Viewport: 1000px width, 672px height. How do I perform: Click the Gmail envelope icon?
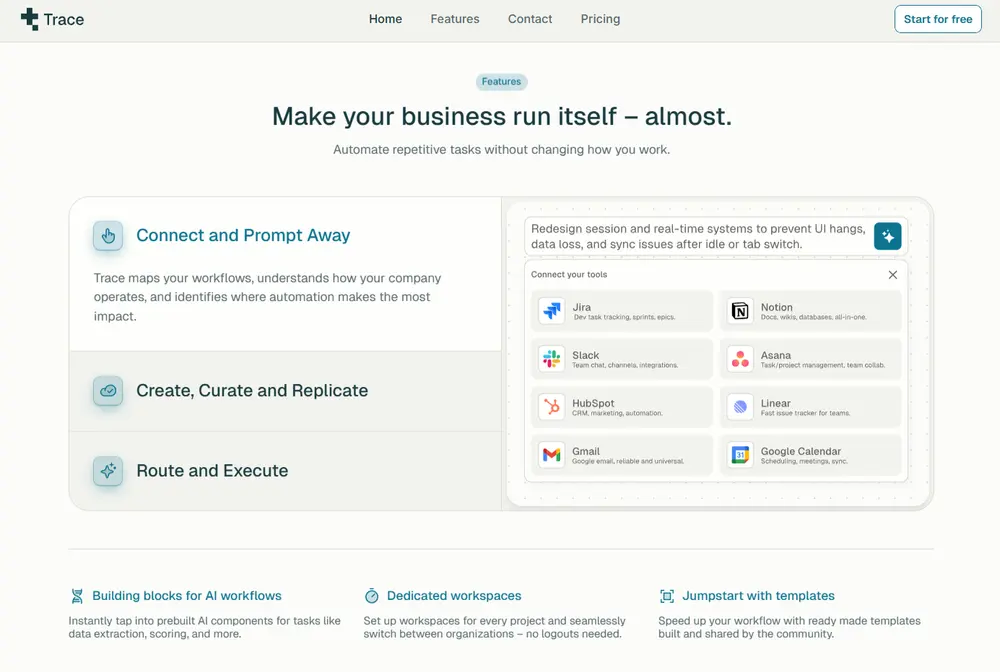[x=551, y=455]
